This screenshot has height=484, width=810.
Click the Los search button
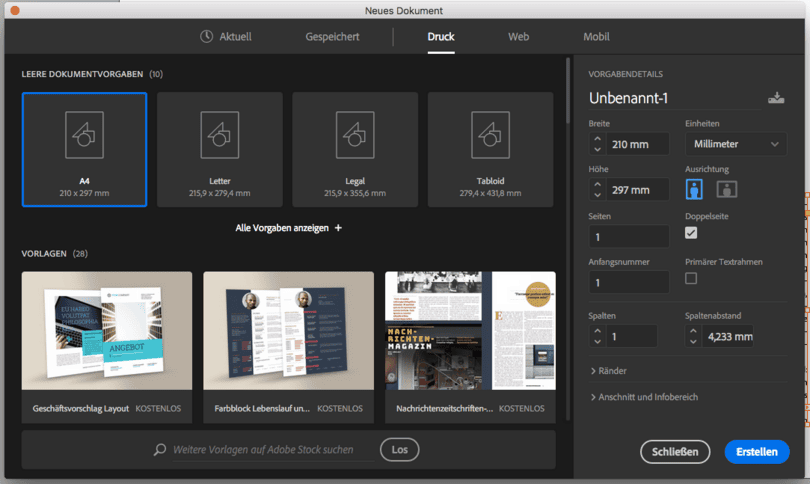[x=399, y=449]
